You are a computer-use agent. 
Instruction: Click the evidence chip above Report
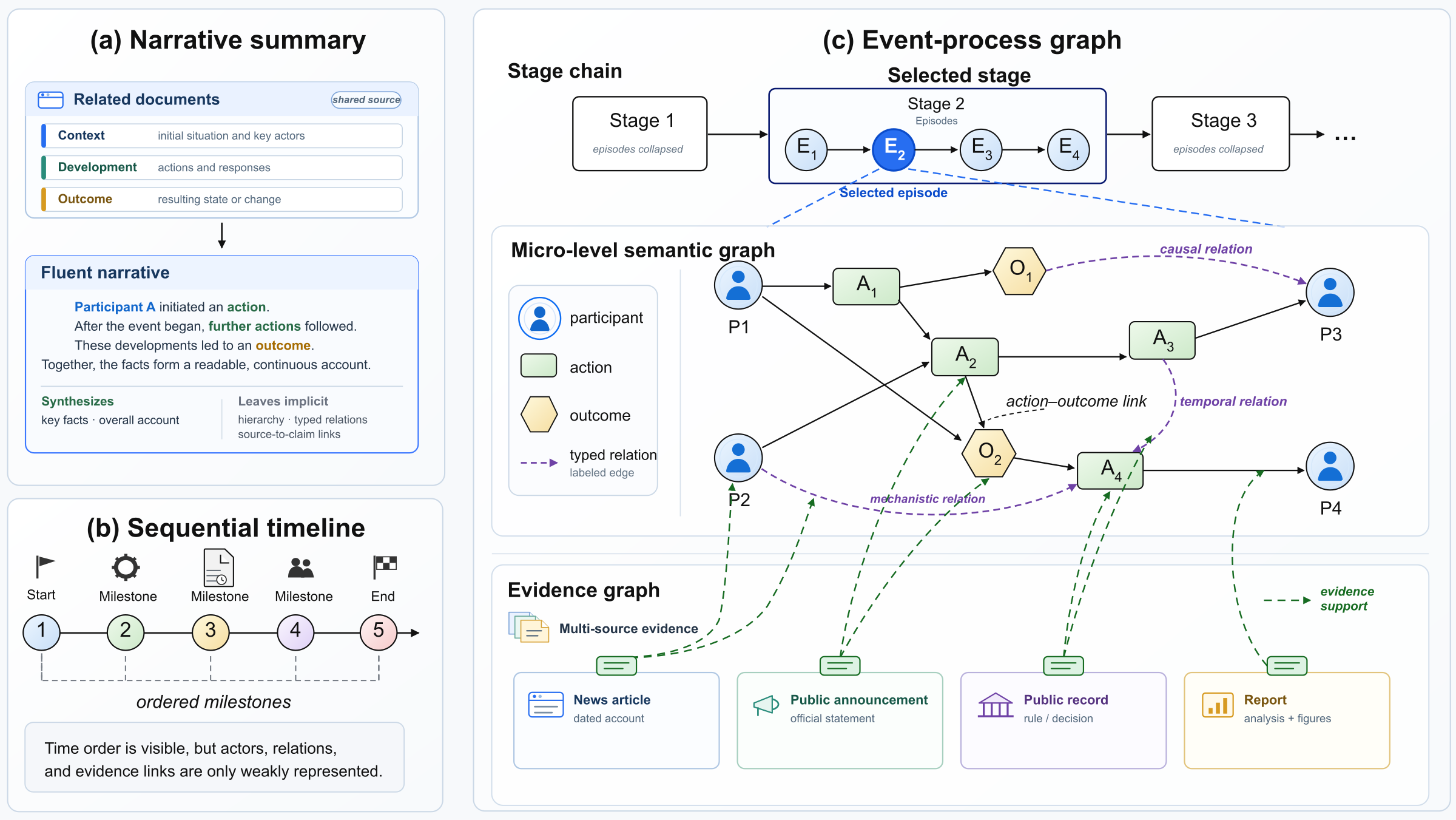[1287, 666]
